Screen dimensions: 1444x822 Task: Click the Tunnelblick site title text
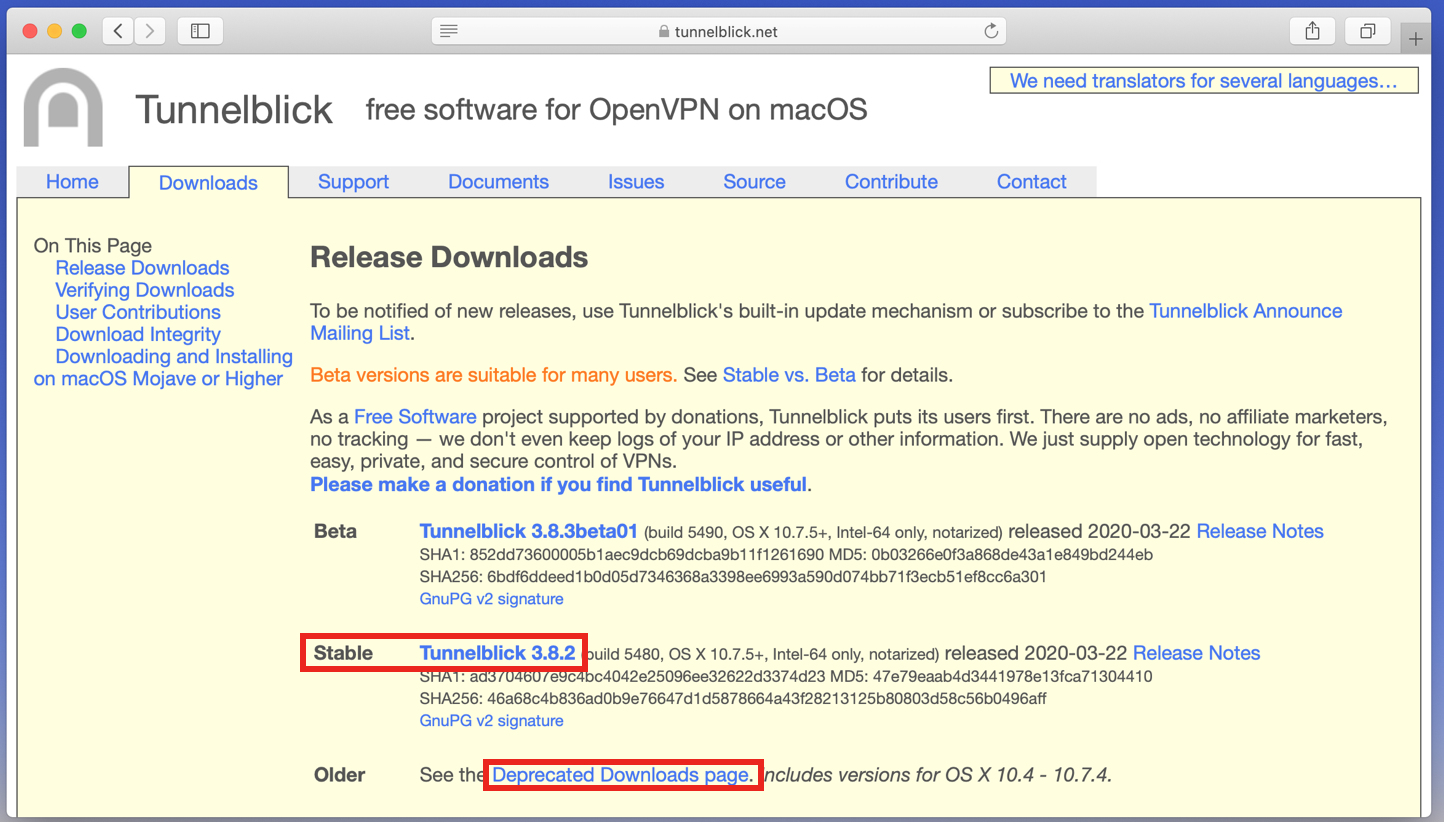click(x=234, y=110)
